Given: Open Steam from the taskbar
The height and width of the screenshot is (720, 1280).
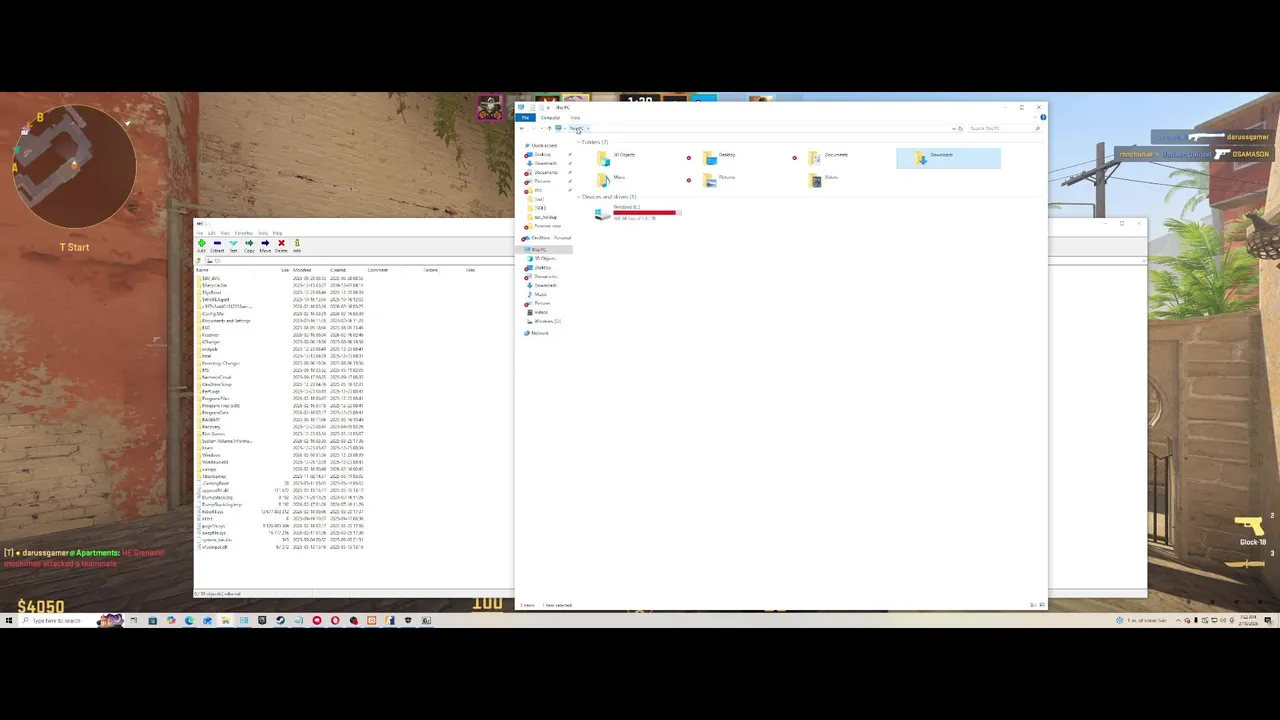Looking at the screenshot, I should 280,621.
